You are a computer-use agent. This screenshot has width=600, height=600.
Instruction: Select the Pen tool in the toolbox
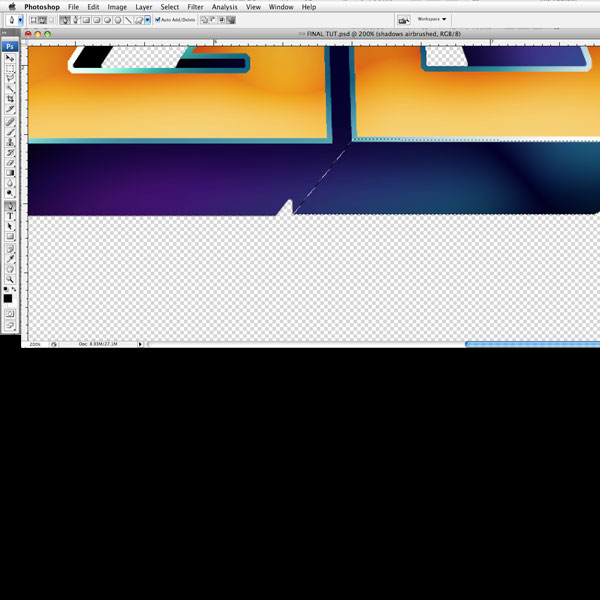click(10, 206)
